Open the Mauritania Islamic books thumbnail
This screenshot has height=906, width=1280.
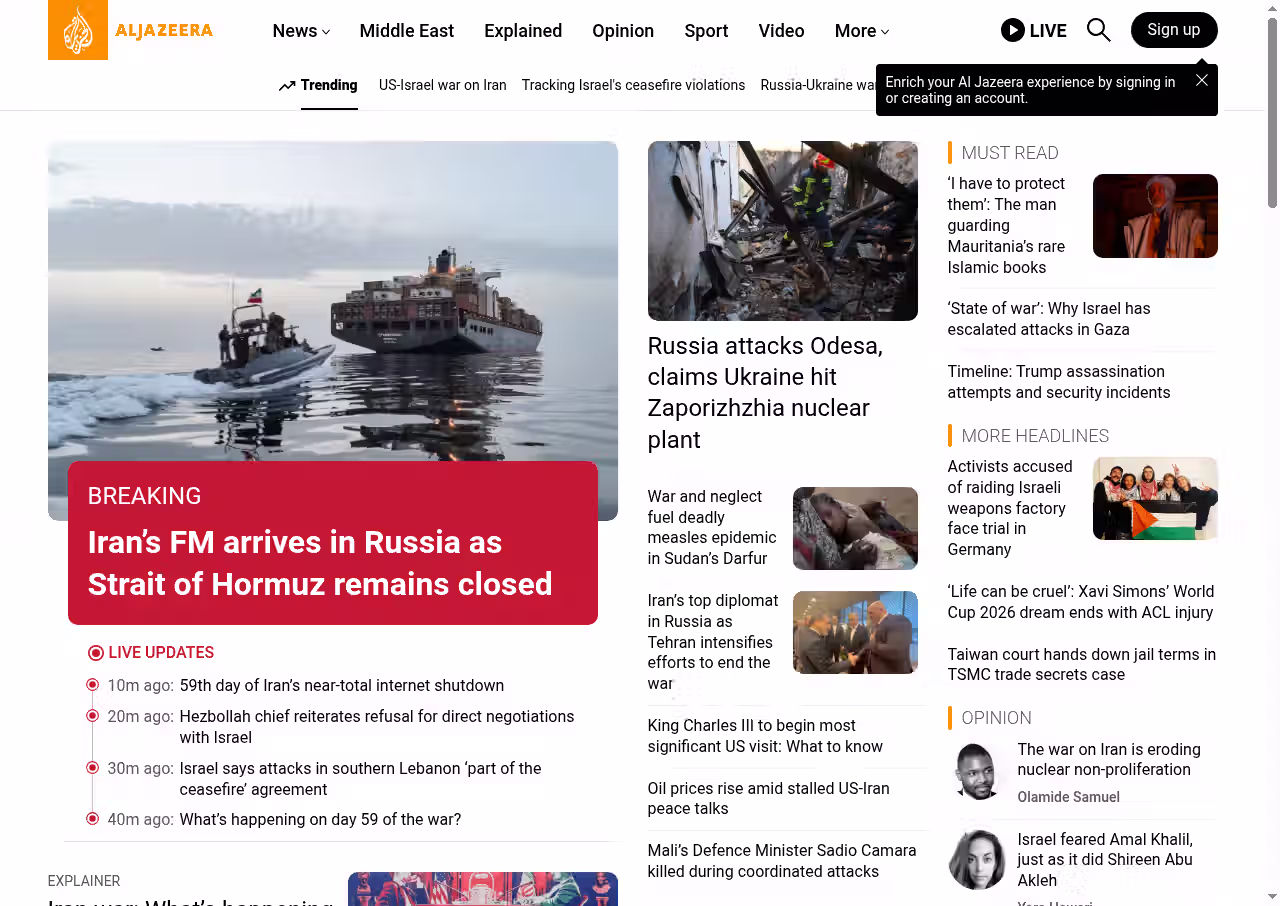[1155, 216]
